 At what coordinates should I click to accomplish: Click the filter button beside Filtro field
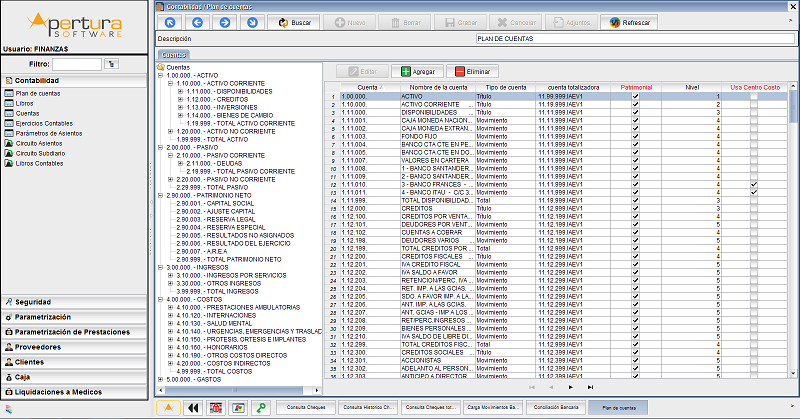pos(111,64)
